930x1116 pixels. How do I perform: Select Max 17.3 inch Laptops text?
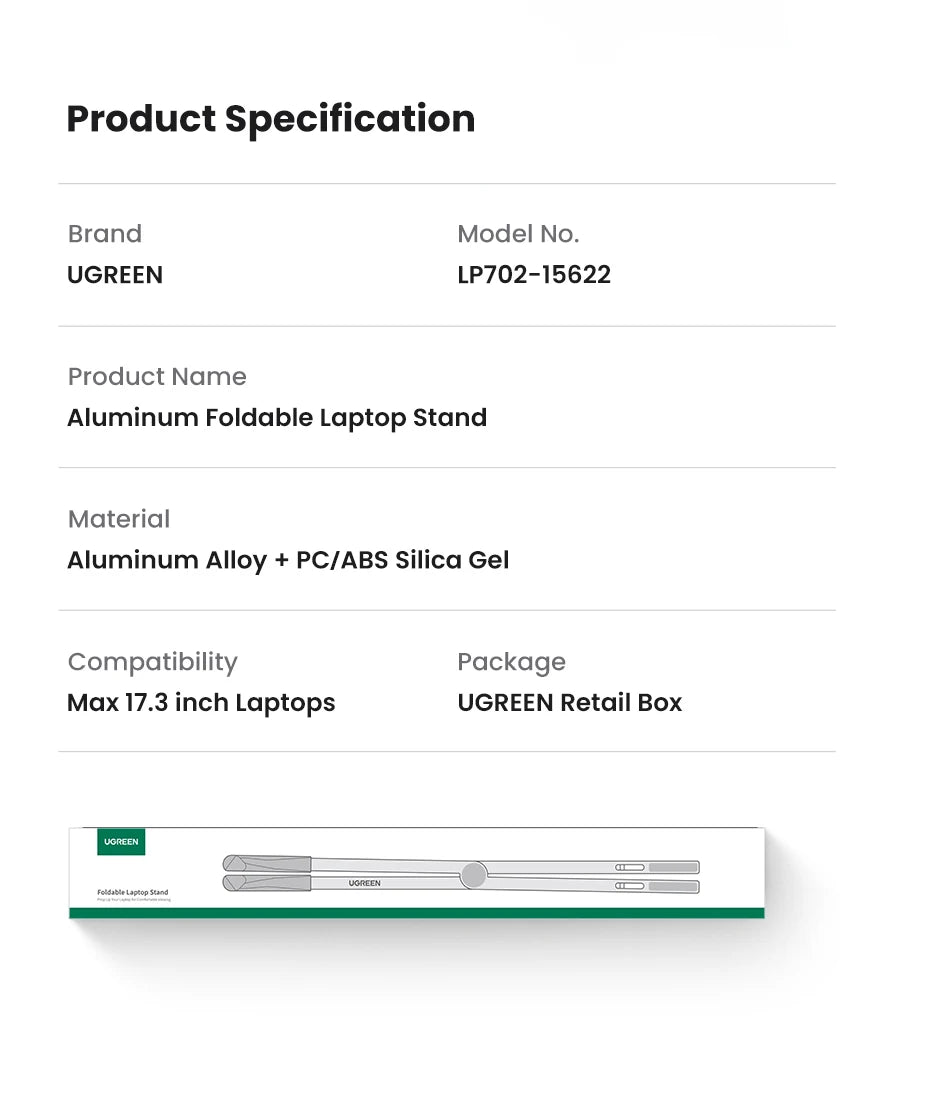click(x=201, y=702)
